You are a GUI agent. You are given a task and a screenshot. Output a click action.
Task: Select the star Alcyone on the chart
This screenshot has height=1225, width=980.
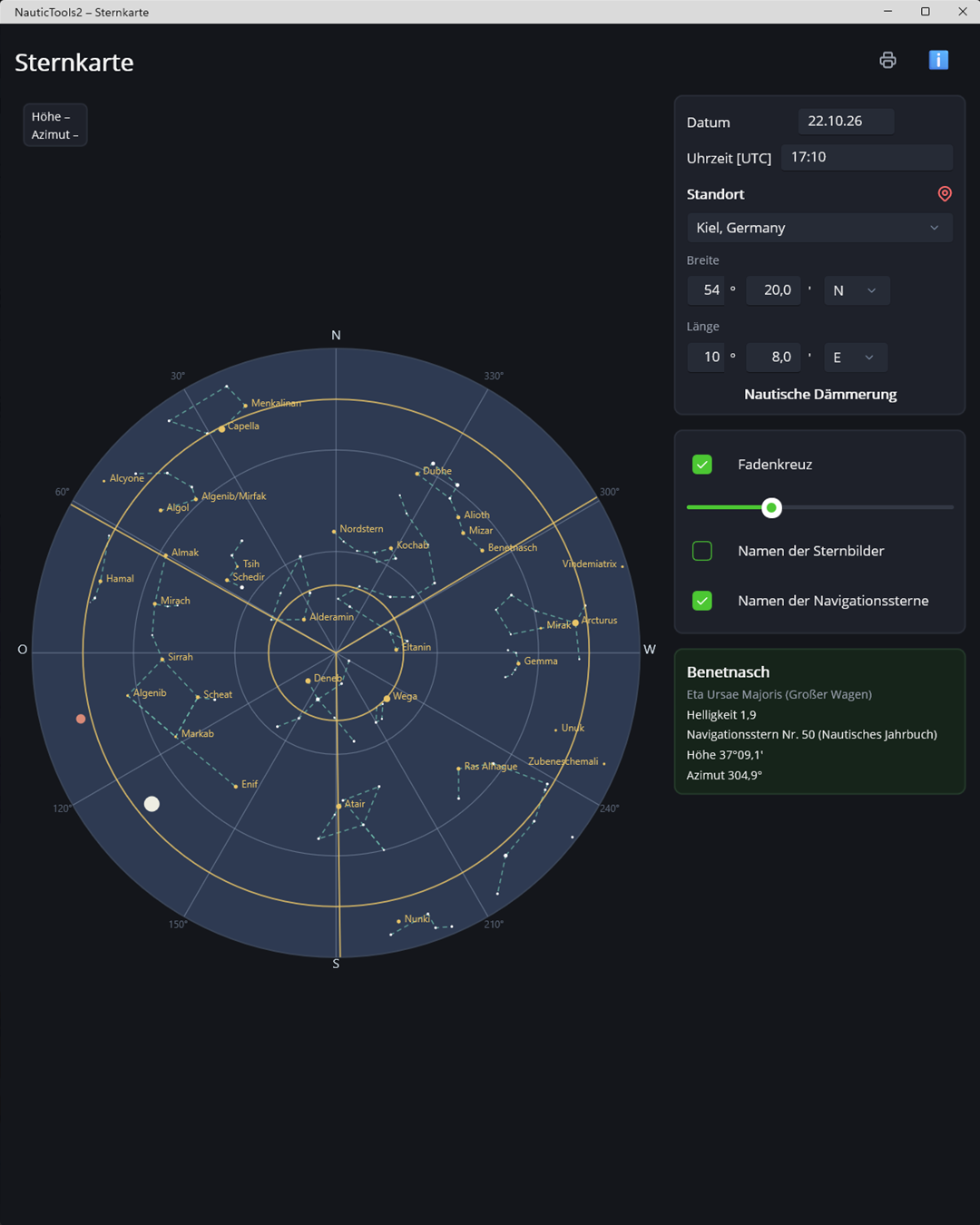coord(104,480)
